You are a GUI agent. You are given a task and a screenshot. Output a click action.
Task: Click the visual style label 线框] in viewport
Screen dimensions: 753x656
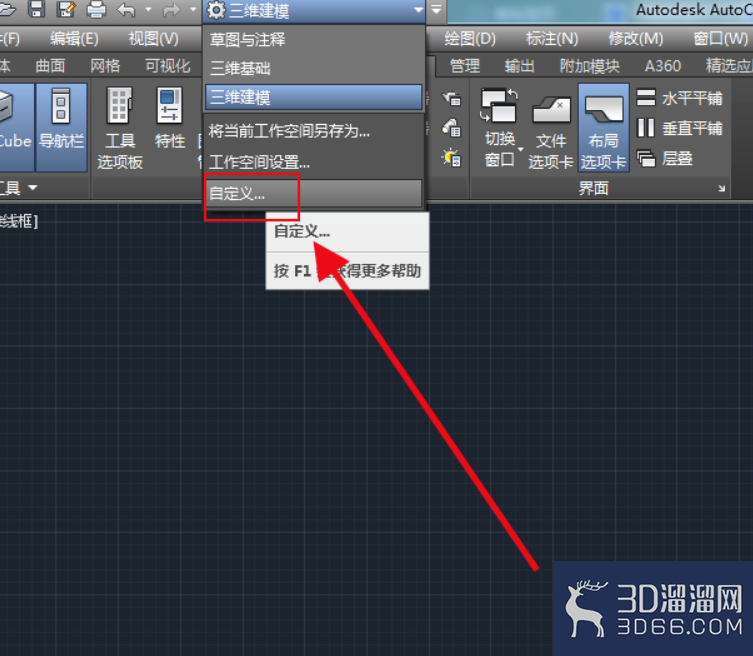(18, 221)
